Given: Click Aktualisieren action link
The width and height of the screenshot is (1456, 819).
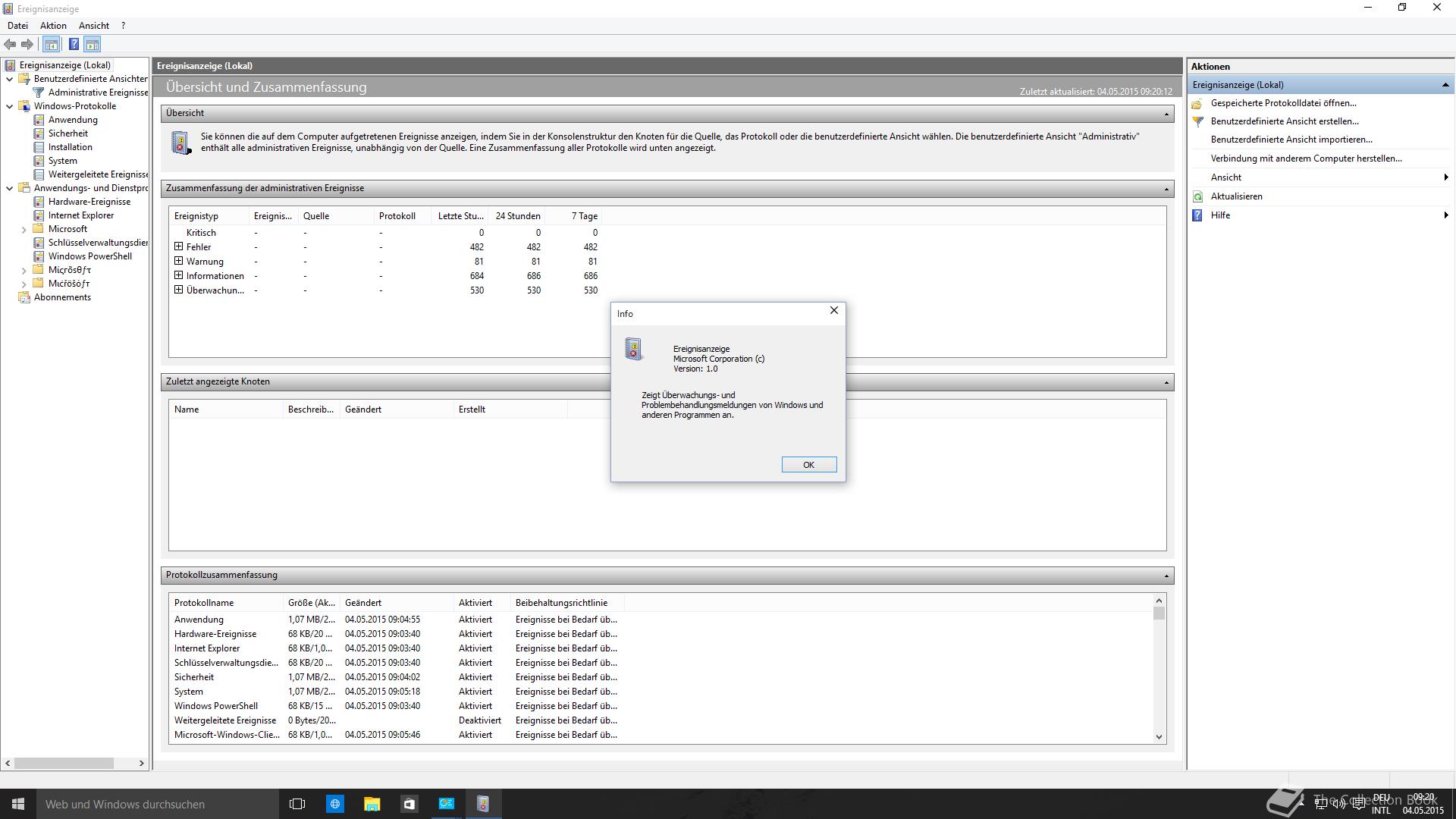Looking at the screenshot, I should (1236, 196).
